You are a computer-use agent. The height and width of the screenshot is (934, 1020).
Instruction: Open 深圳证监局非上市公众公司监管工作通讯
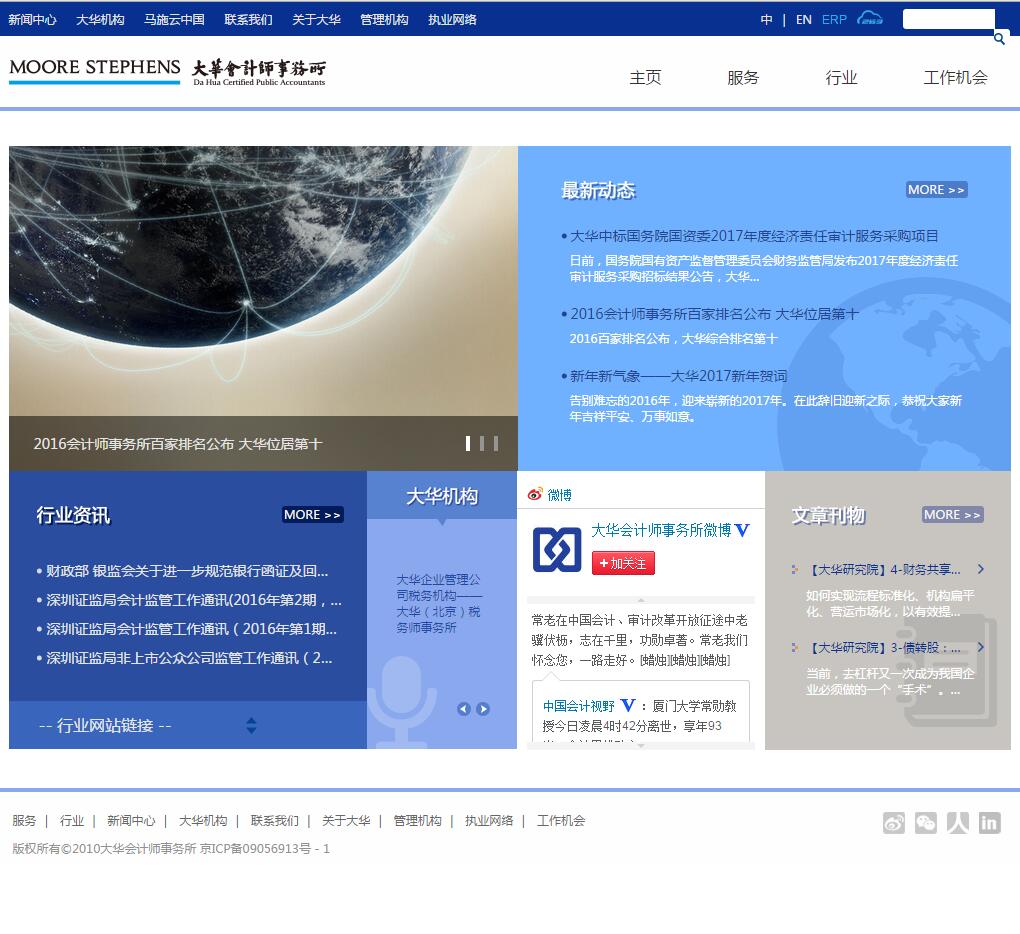pyautogui.click(x=189, y=658)
